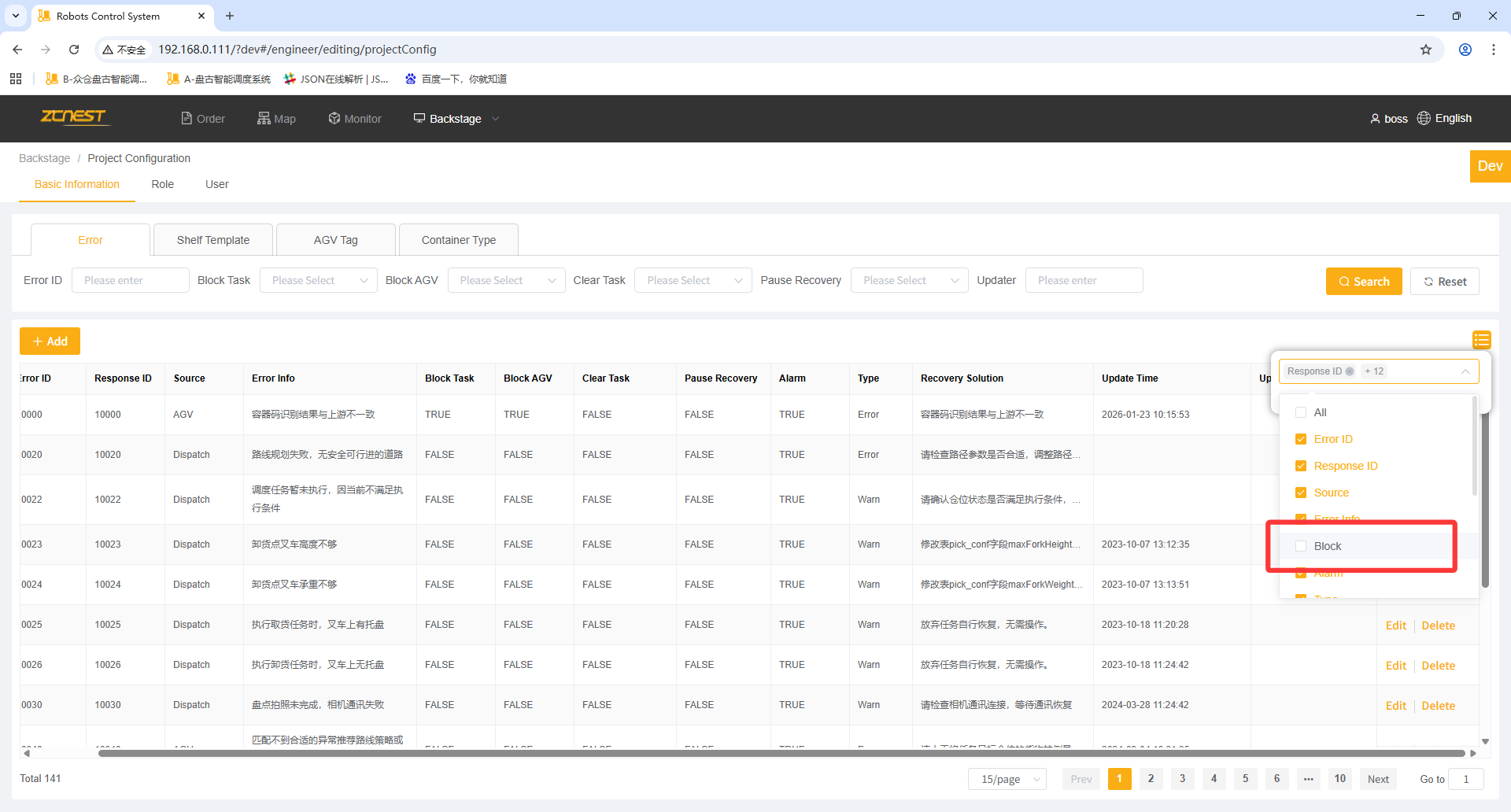This screenshot has height=812, width=1511.
Task: Click the ZCNEST logo
Action: (73, 117)
